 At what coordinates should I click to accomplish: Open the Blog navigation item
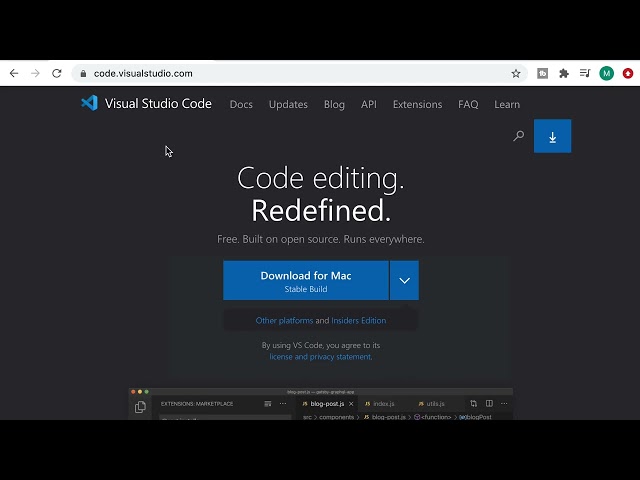click(334, 104)
